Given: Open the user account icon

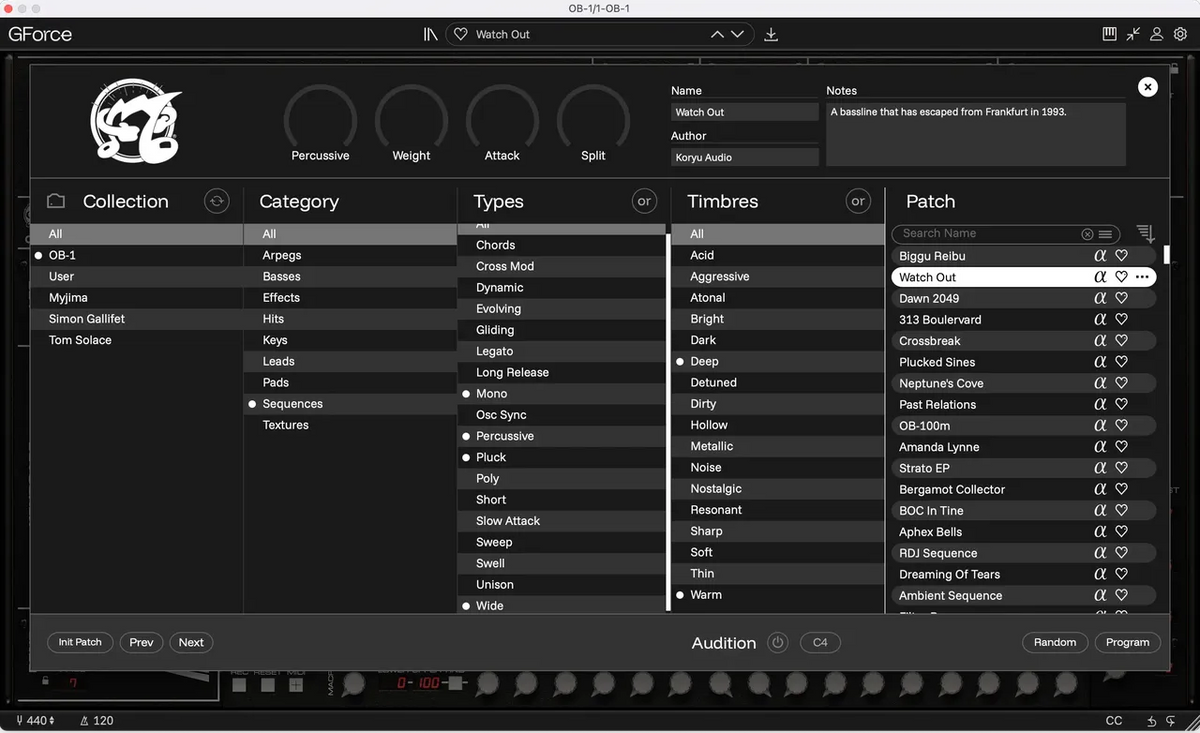Looking at the screenshot, I should [x=1157, y=34].
